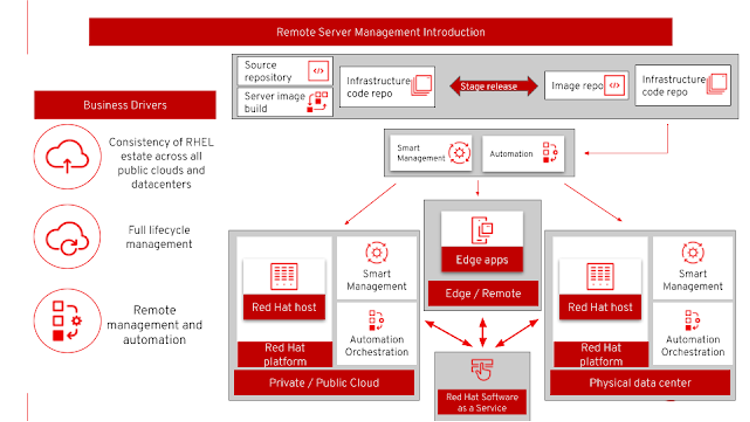Select the Remote Server Management Introduction title bar
The image size is (750, 422).
381,32
